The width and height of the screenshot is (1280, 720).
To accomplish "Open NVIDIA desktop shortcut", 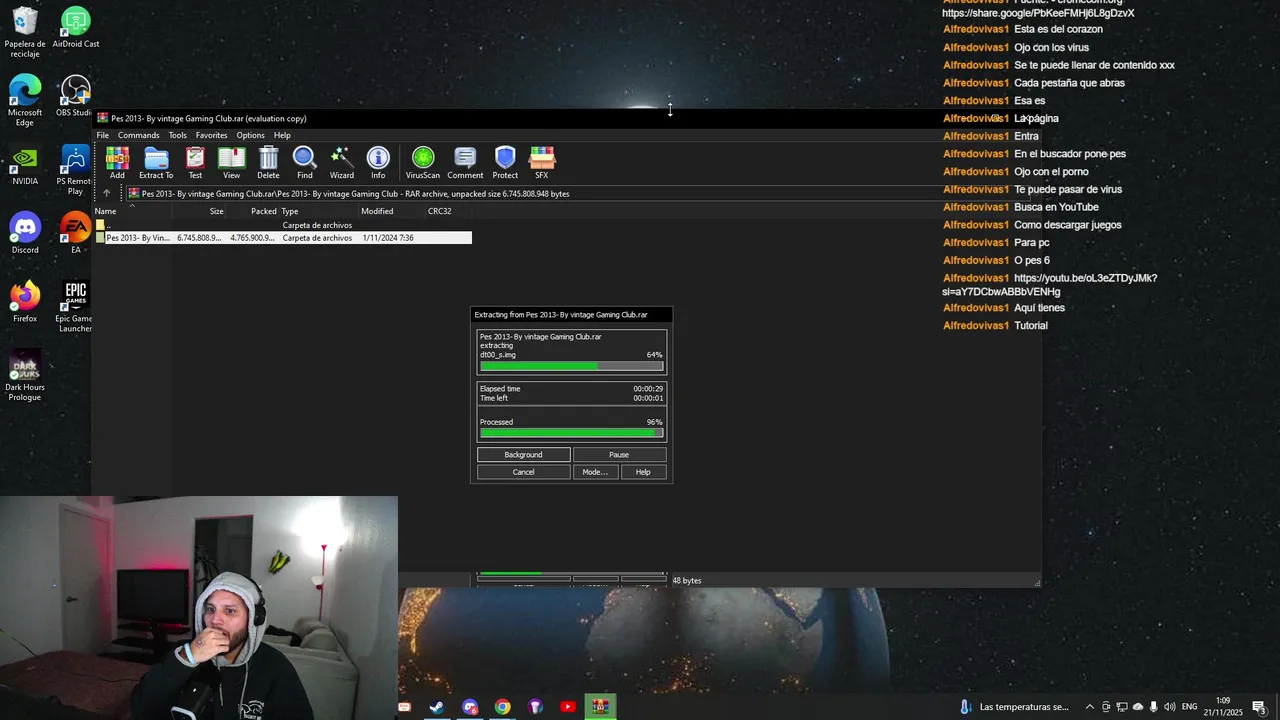I will (x=25, y=166).
